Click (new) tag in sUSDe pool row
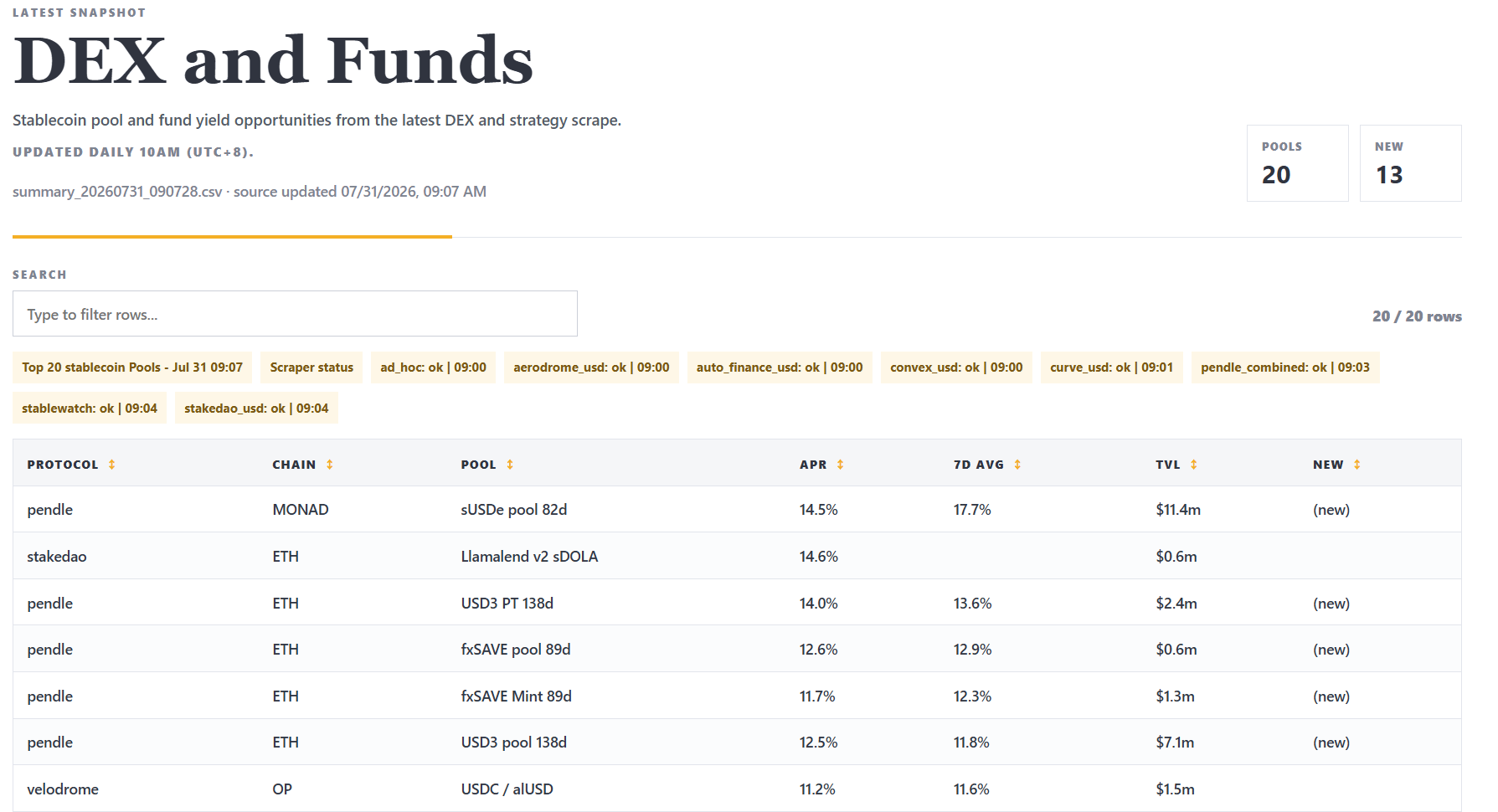This screenshot has height=812, width=1498. coord(1331,510)
